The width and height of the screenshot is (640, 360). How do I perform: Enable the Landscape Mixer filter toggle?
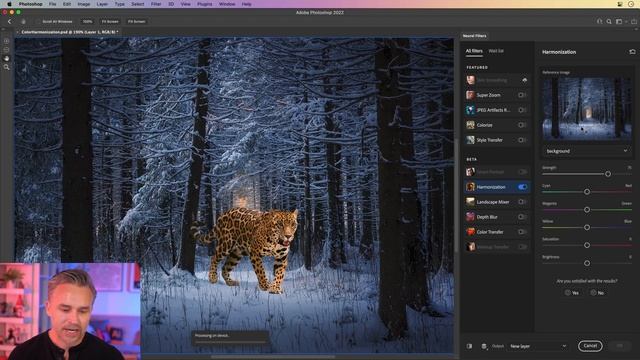[522, 202]
